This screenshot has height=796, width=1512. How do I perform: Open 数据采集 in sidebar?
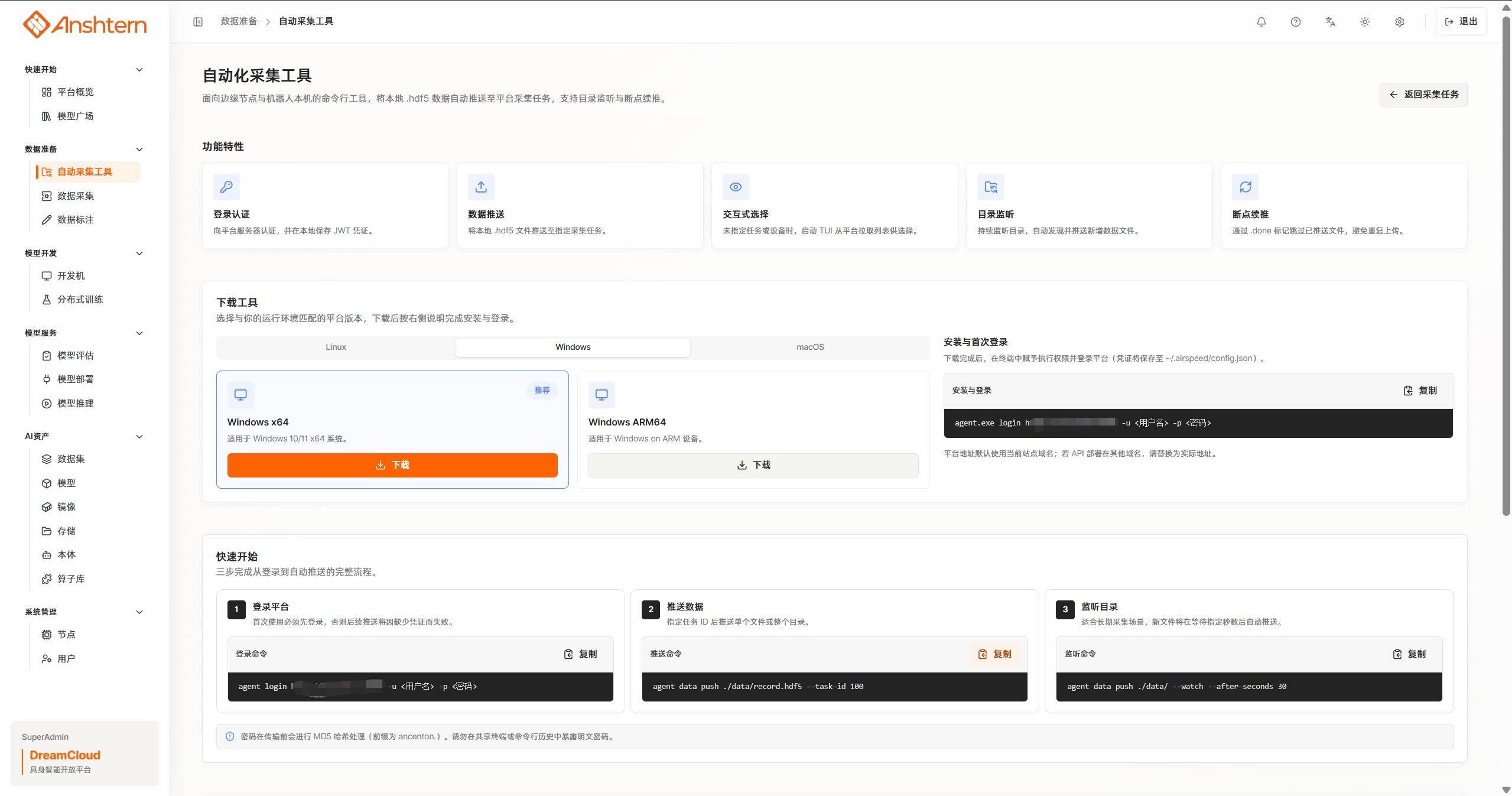87,196
